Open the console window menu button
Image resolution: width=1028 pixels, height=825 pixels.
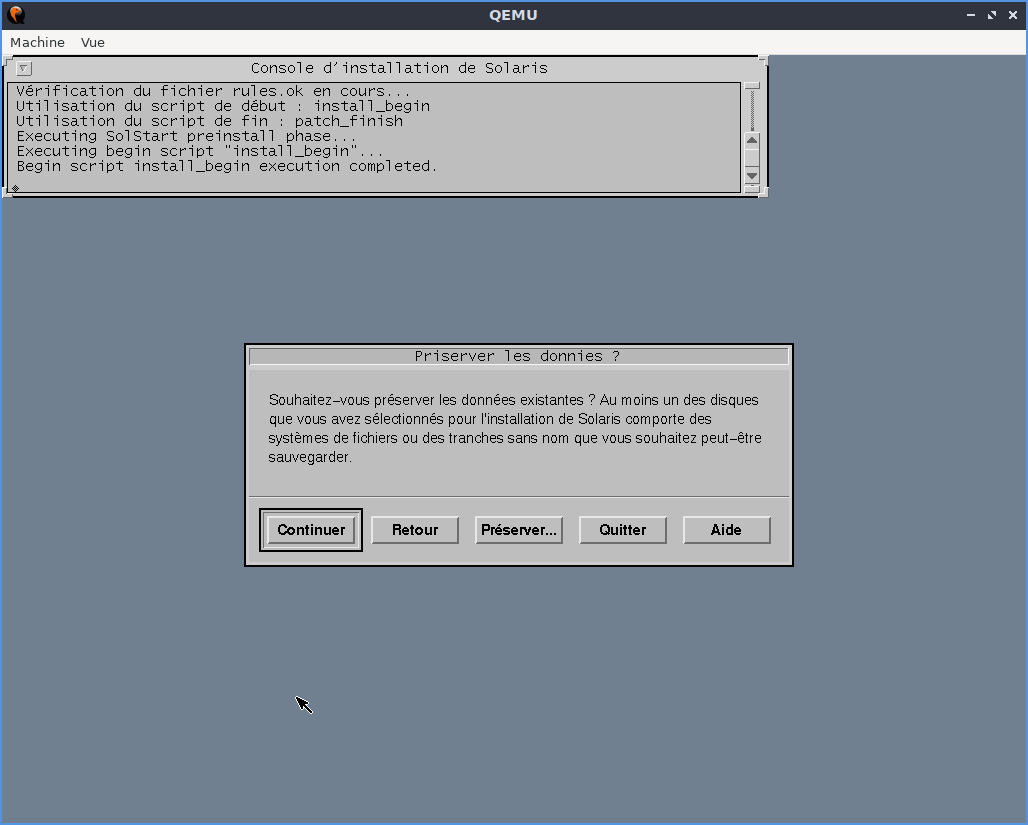[23, 68]
